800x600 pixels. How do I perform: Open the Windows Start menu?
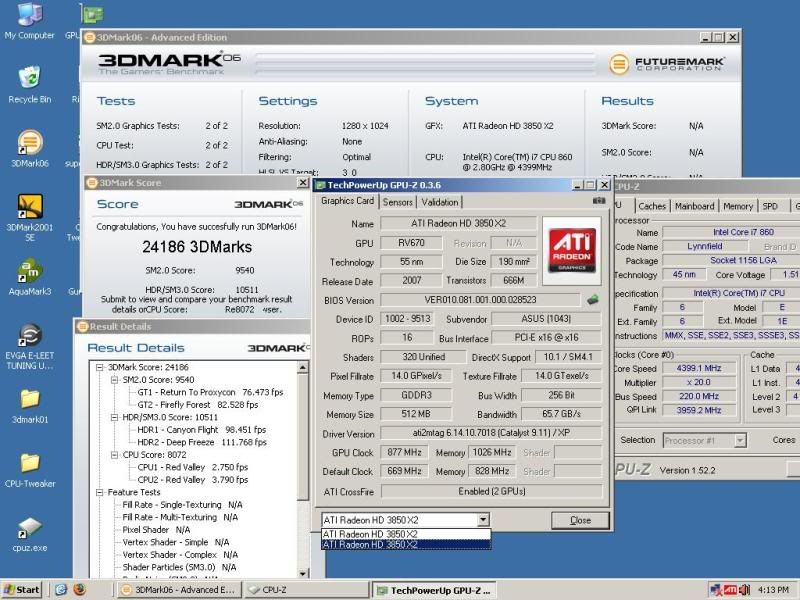tap(21, 590)
